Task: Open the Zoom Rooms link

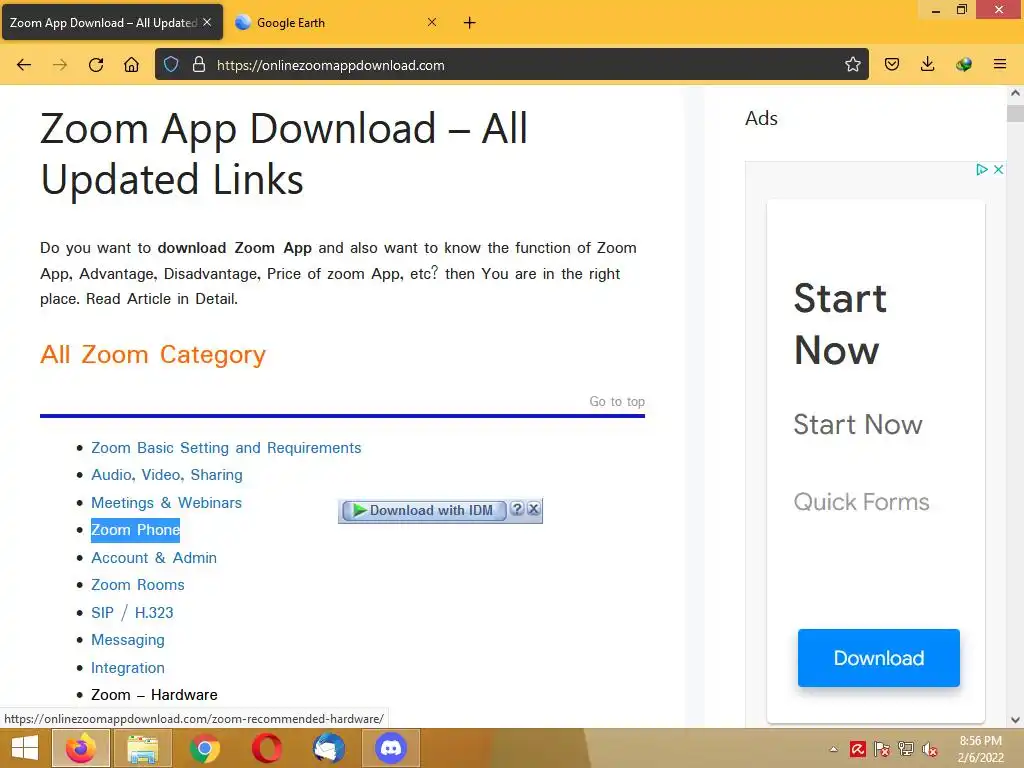Action: [x=138, y=585]
